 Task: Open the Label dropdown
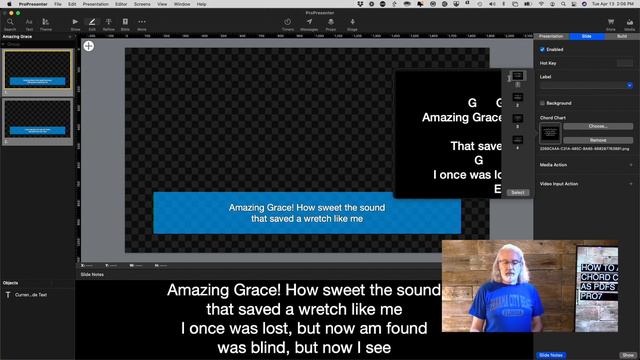[x=629, y=85]
